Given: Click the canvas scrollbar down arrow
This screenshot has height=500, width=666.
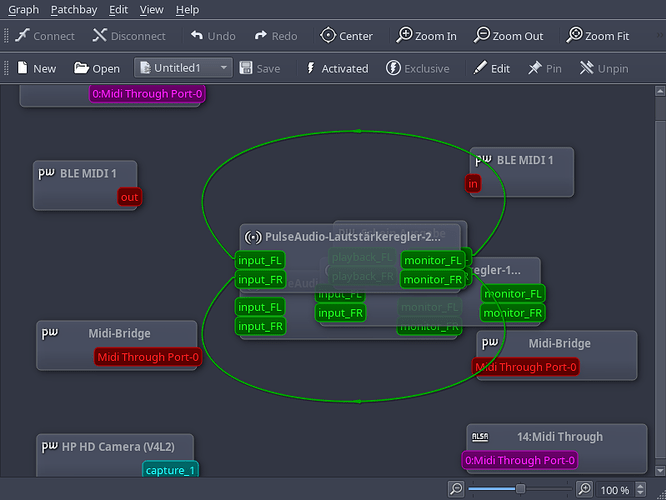Looking at the screenshot, I should (x=660, y=470).
